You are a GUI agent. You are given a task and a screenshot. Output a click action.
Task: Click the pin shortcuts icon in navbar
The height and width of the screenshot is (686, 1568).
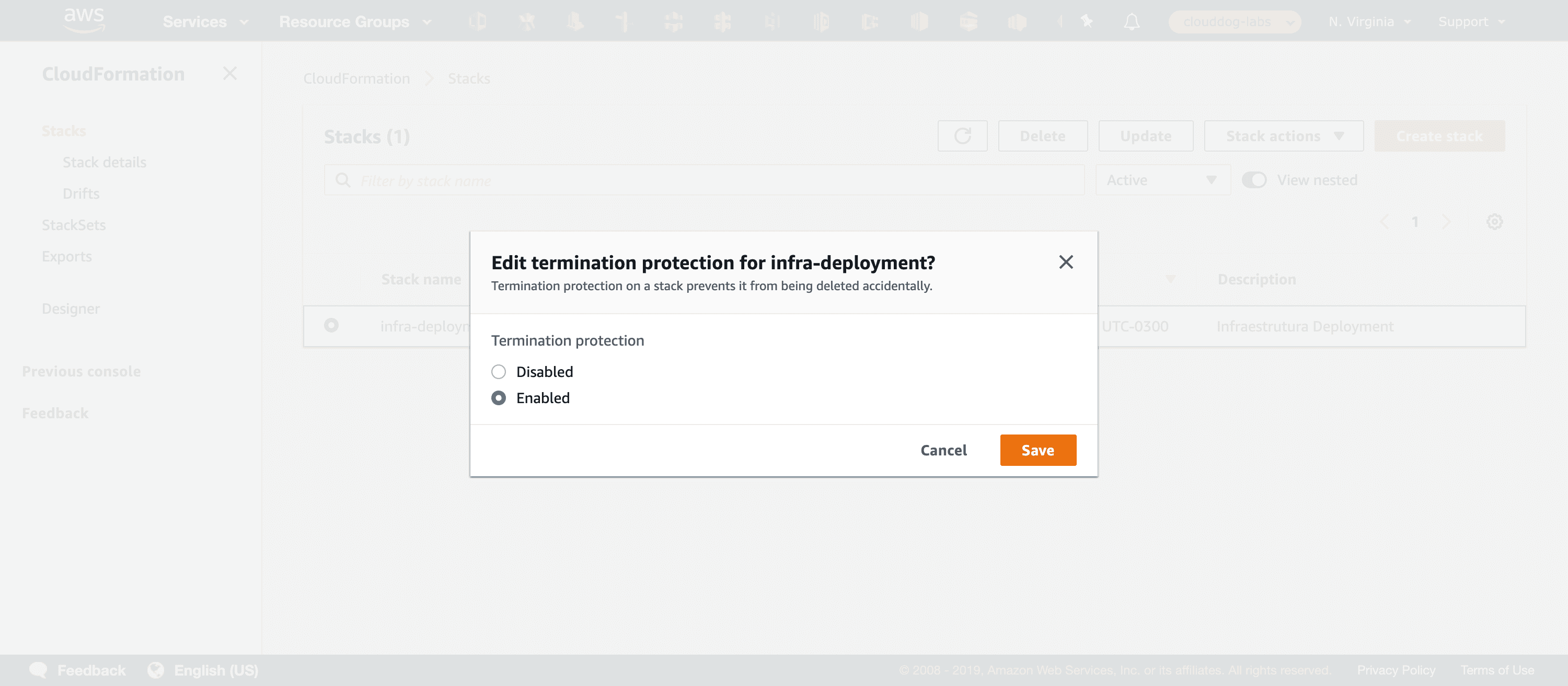[x=1087, y=22]
